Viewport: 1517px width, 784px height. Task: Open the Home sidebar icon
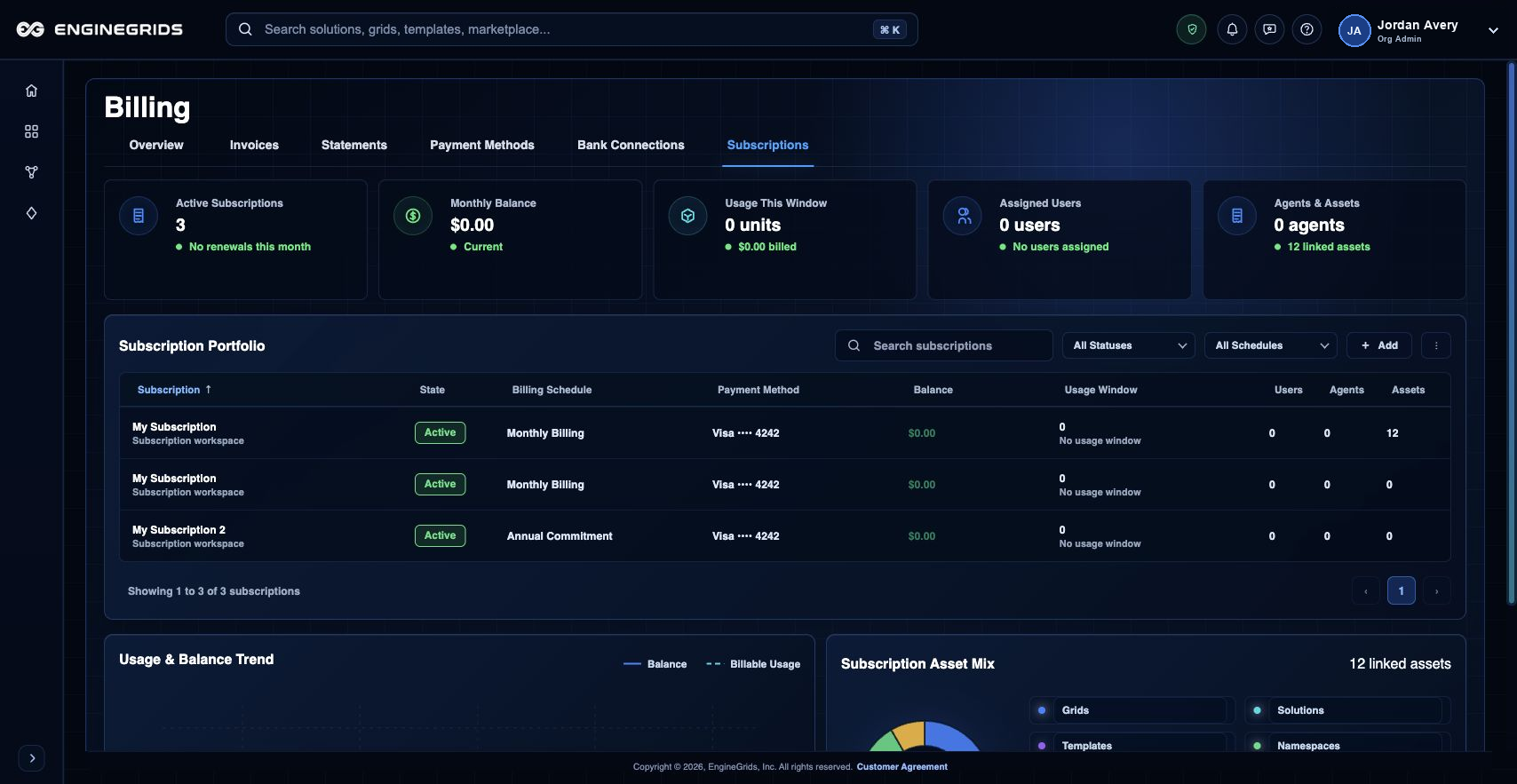(31, 91)
